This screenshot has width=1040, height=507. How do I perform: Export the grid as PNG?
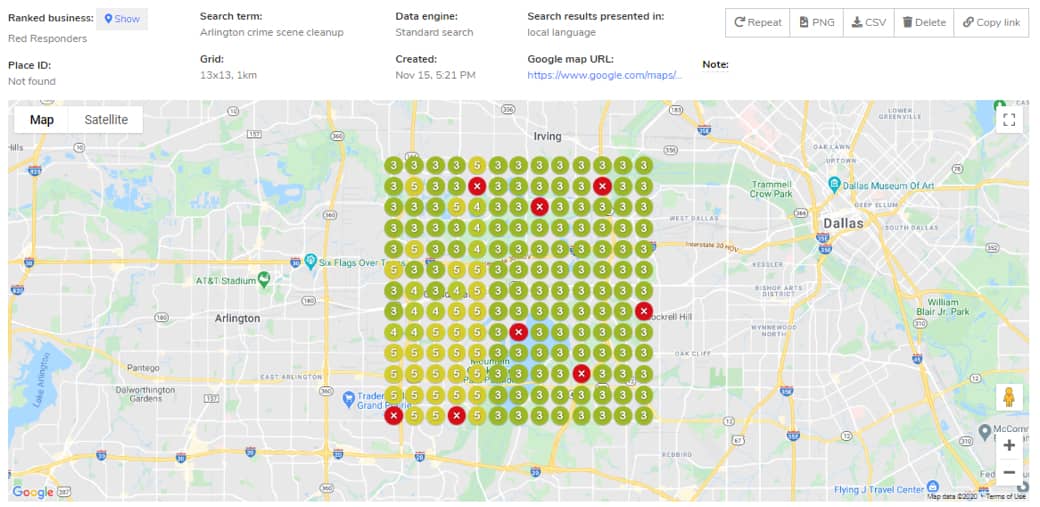click(x=817, y=22)
